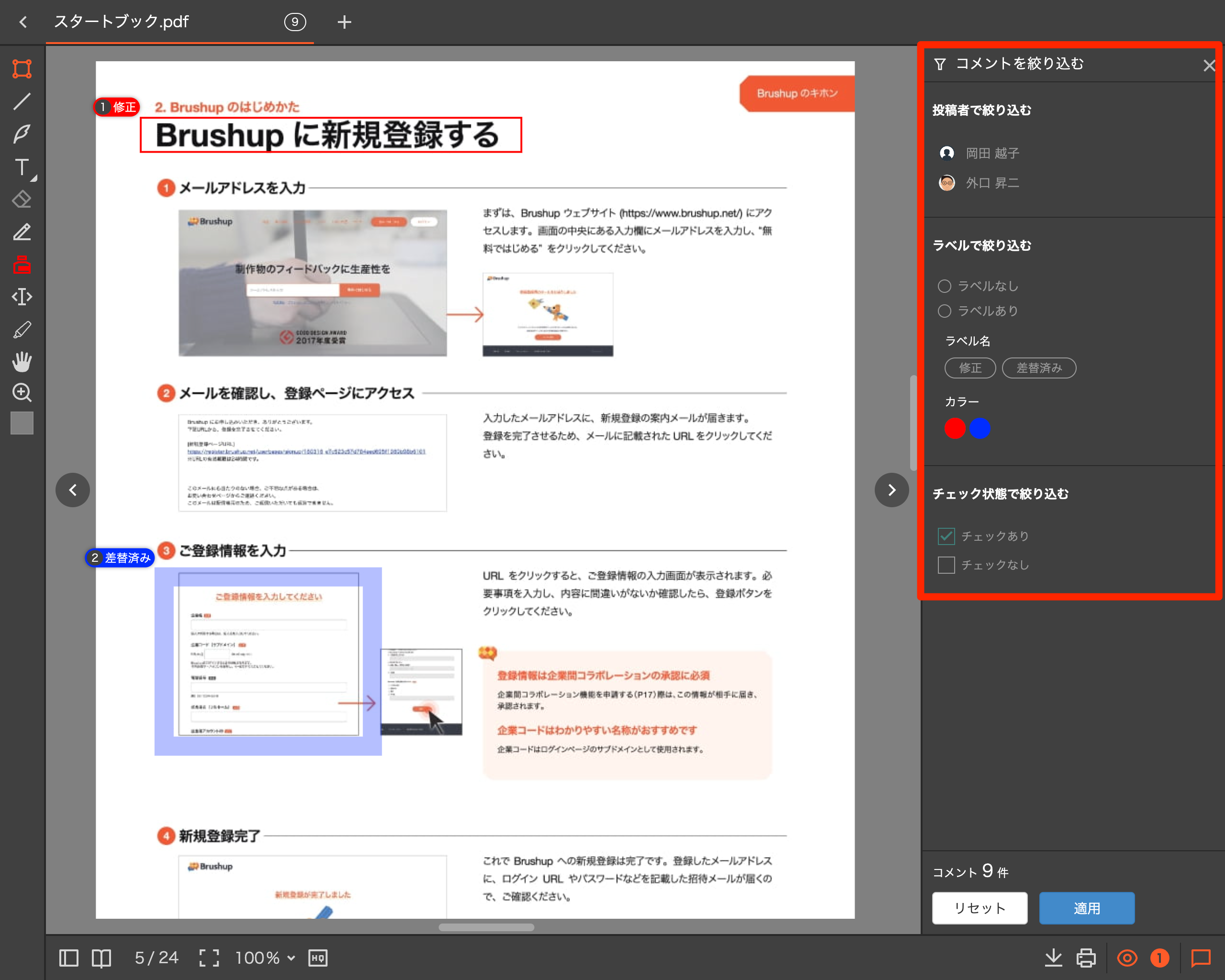Click the リセット button
Viewport: 1225px width, 980px height.
980,908
